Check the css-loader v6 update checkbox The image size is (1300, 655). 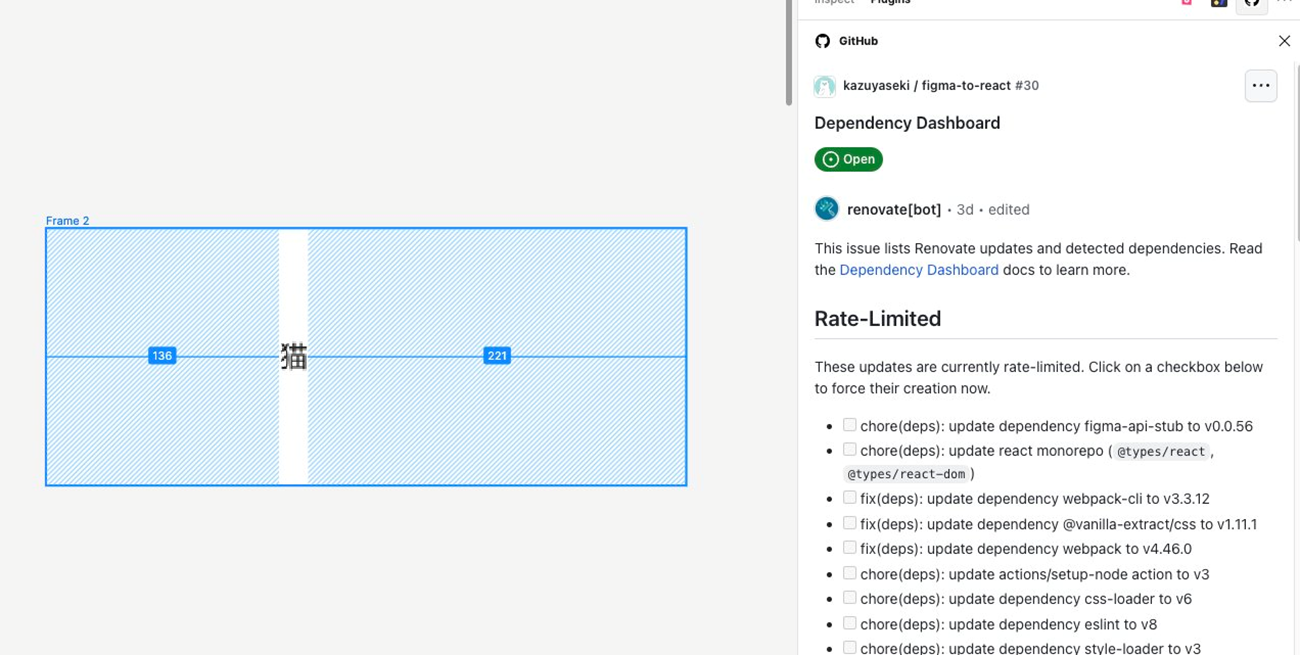[849, 598]
